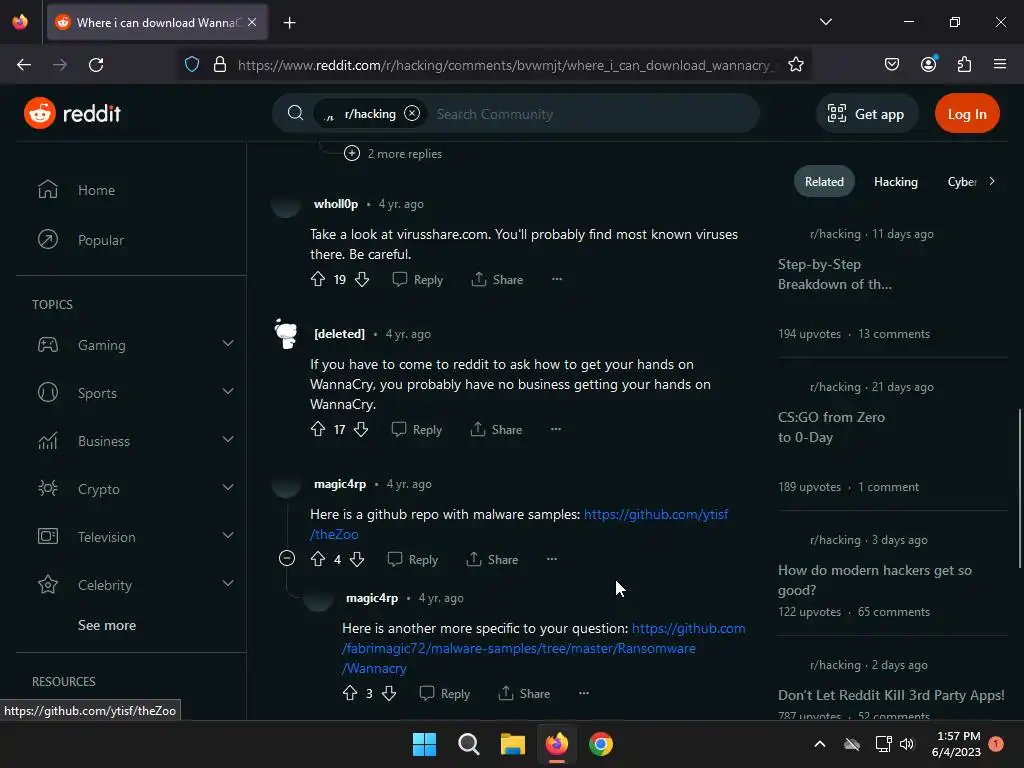Image resolution: width=1024 pixels, height=768 pixels.
Task: Open the Windows Start menu
Action: [x=424, y=744]
